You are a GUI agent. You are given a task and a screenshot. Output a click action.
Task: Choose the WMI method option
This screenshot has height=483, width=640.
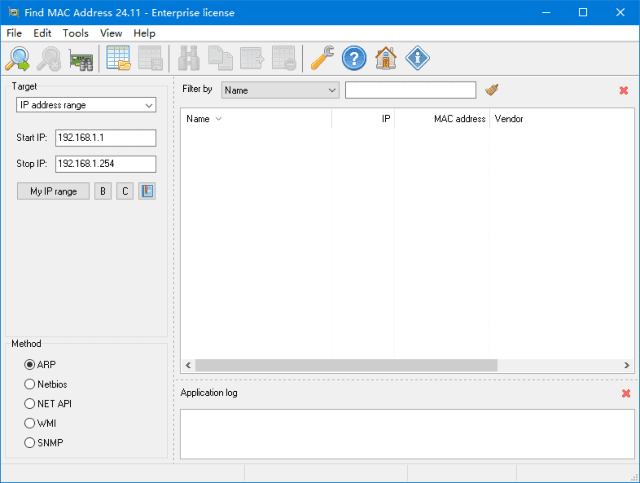click(x=30, y=423)
